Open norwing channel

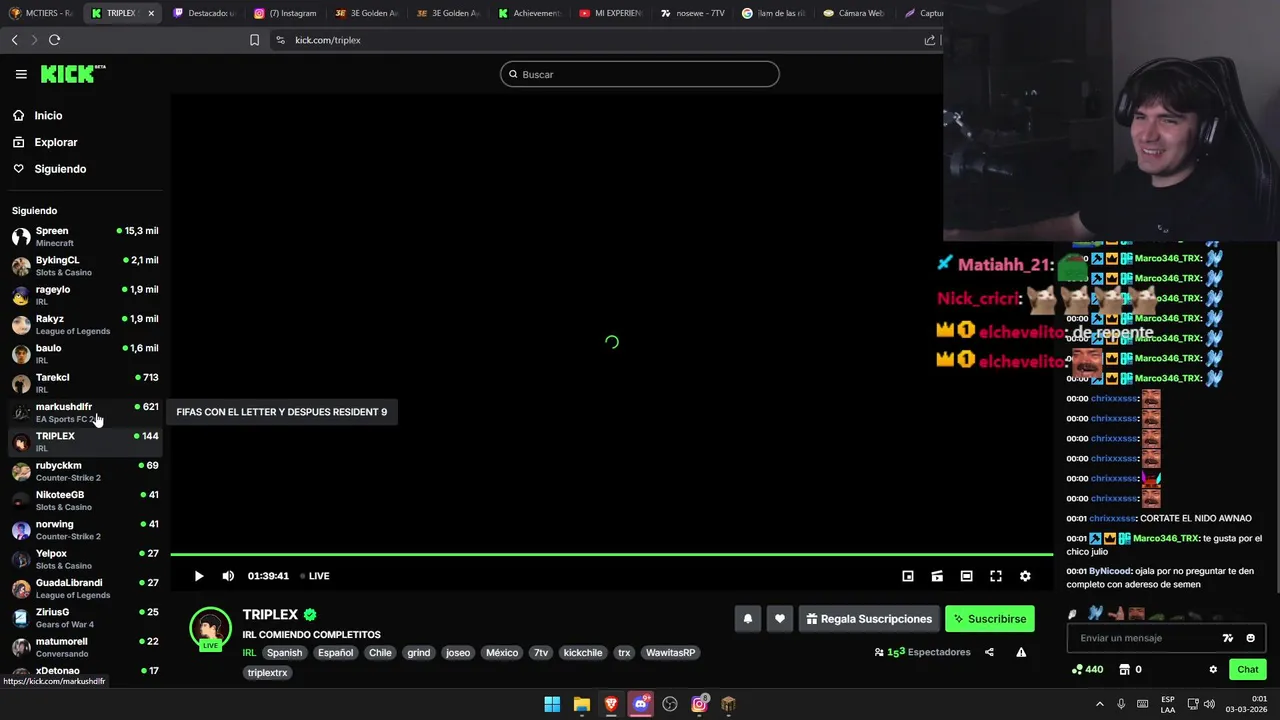85,530
